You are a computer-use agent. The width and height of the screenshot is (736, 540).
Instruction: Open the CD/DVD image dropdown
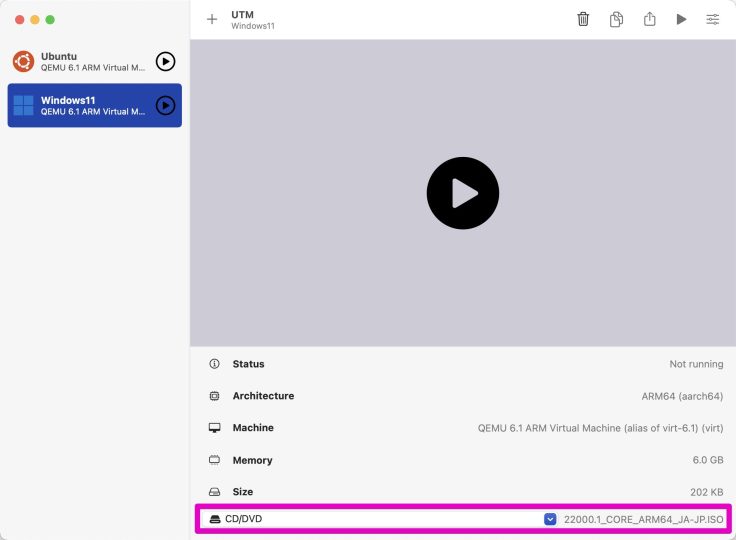[x=550, y=519]
